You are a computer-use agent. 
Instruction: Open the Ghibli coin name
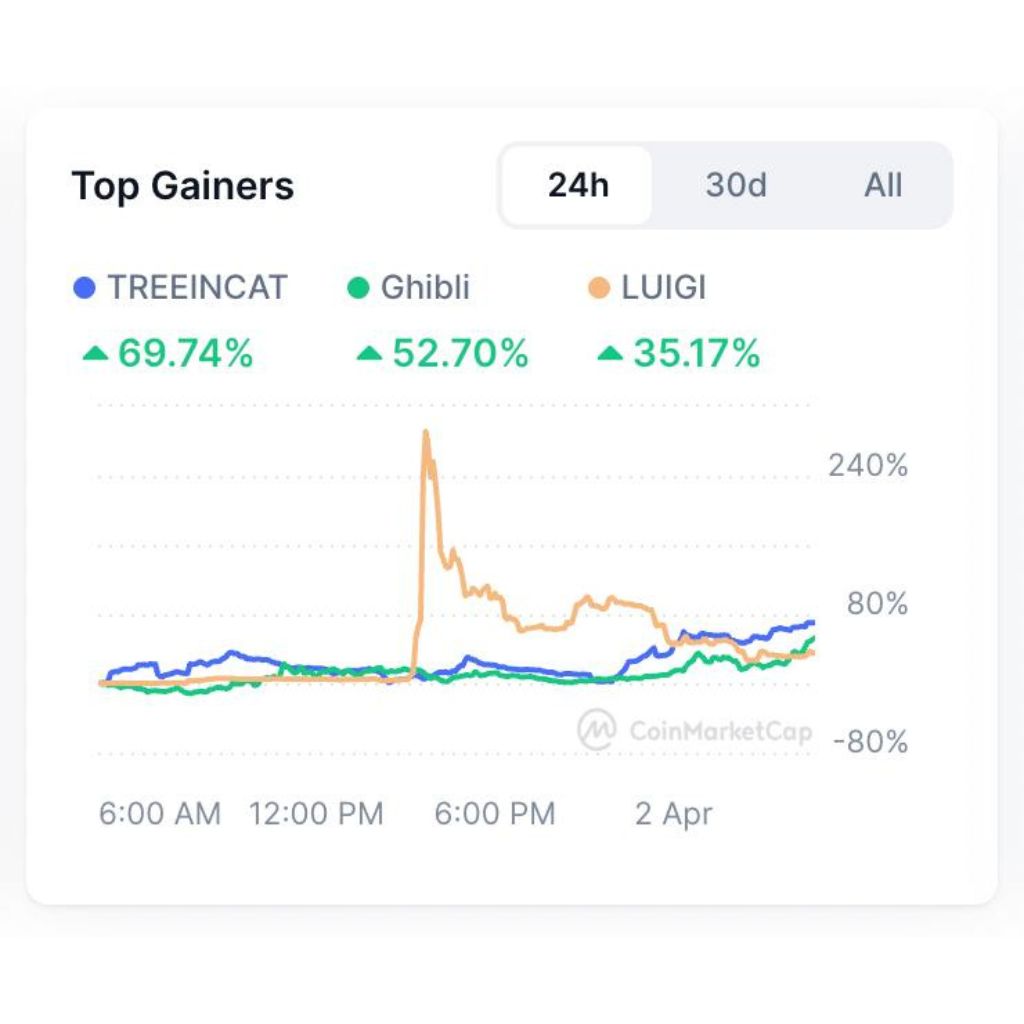(x=425, y=288)
